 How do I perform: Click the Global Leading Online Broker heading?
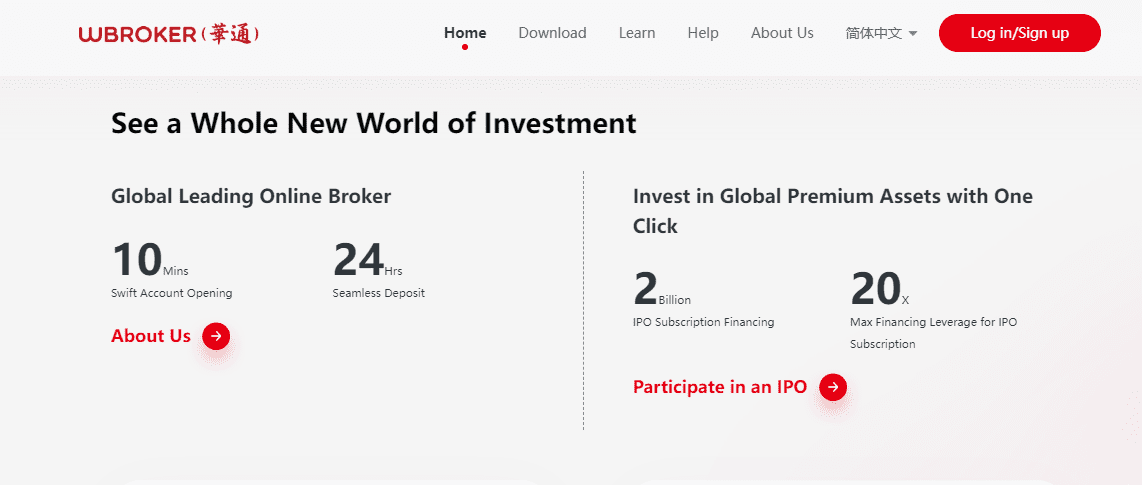(251, 196)
